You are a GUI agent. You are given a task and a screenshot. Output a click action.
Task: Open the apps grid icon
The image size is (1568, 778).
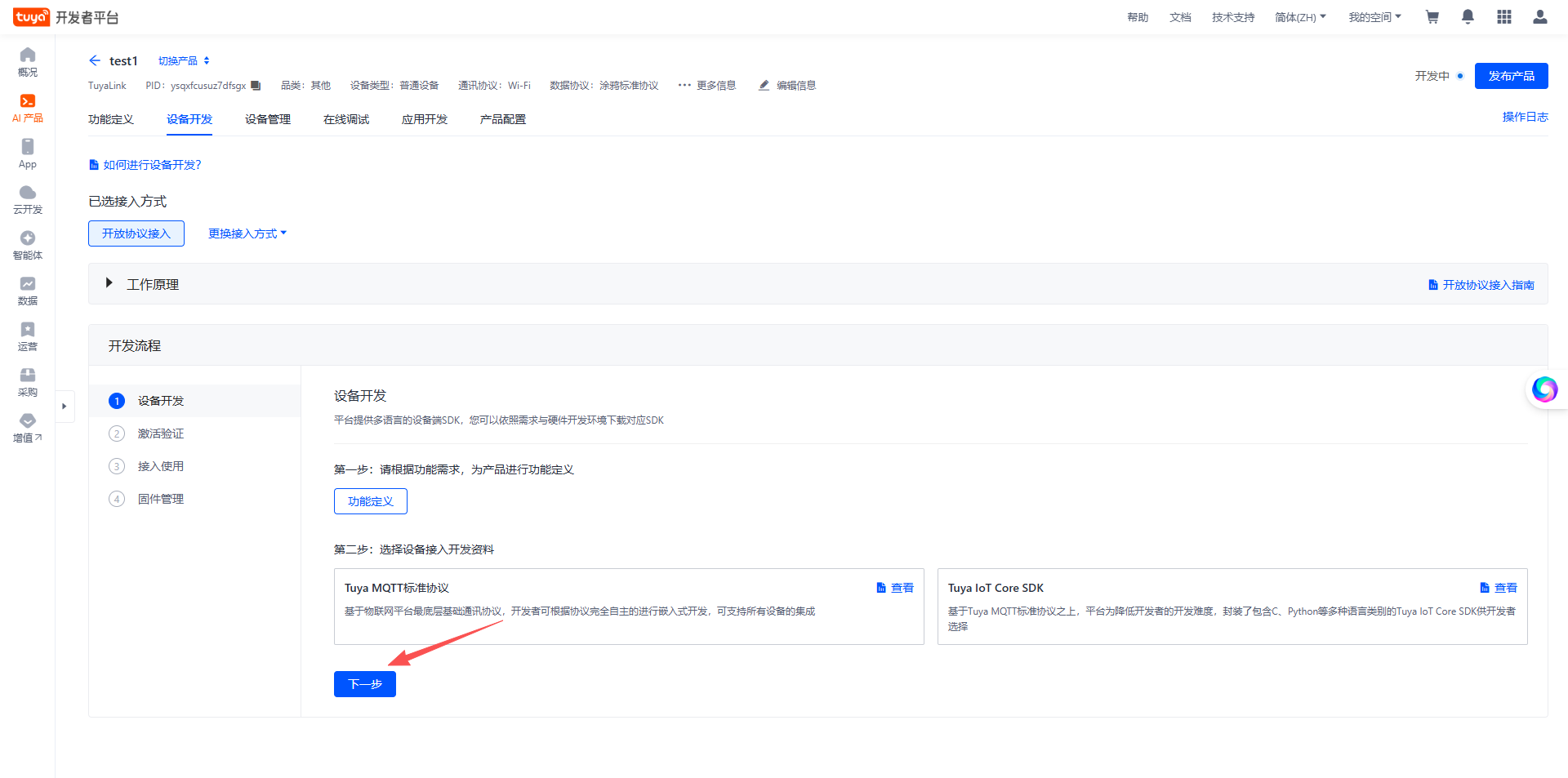(1504, 17)
